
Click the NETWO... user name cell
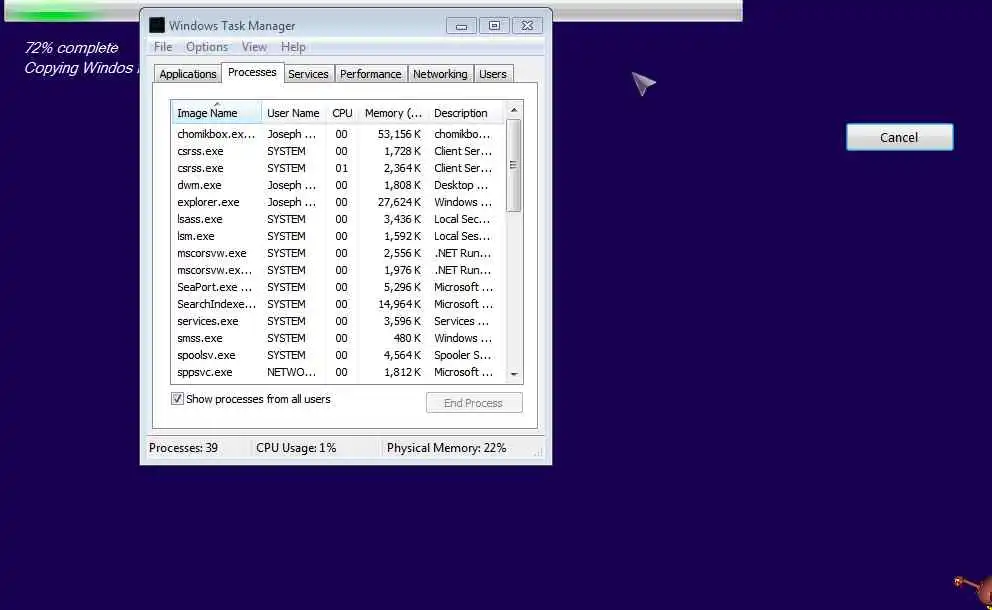[x=291, y=372]
